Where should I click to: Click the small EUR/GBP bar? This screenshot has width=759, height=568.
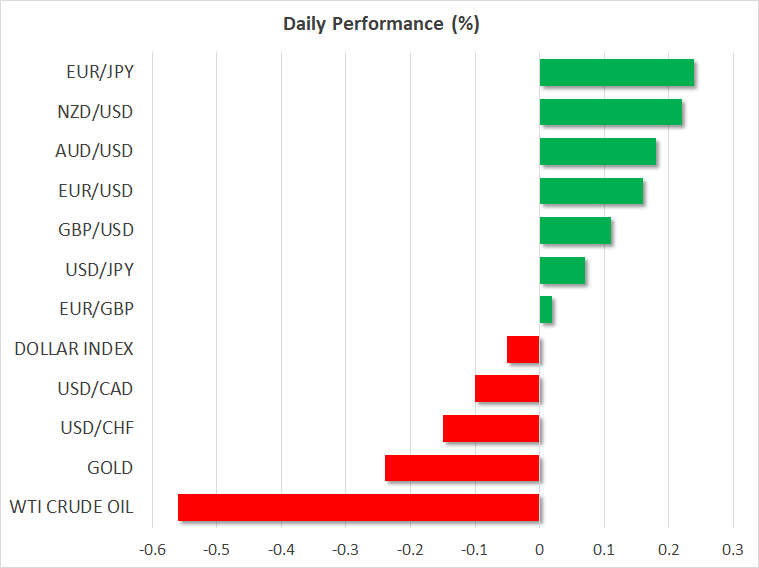click(546, 310)
